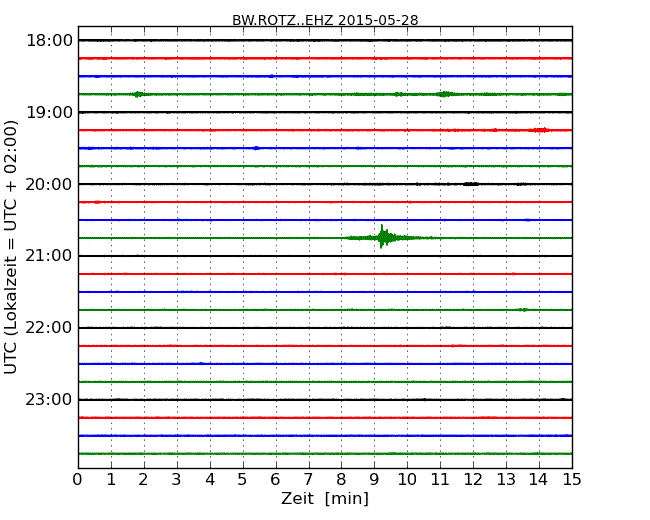Click x-axis tick label 9
This screenshot has height=520, width=650.
374,479
